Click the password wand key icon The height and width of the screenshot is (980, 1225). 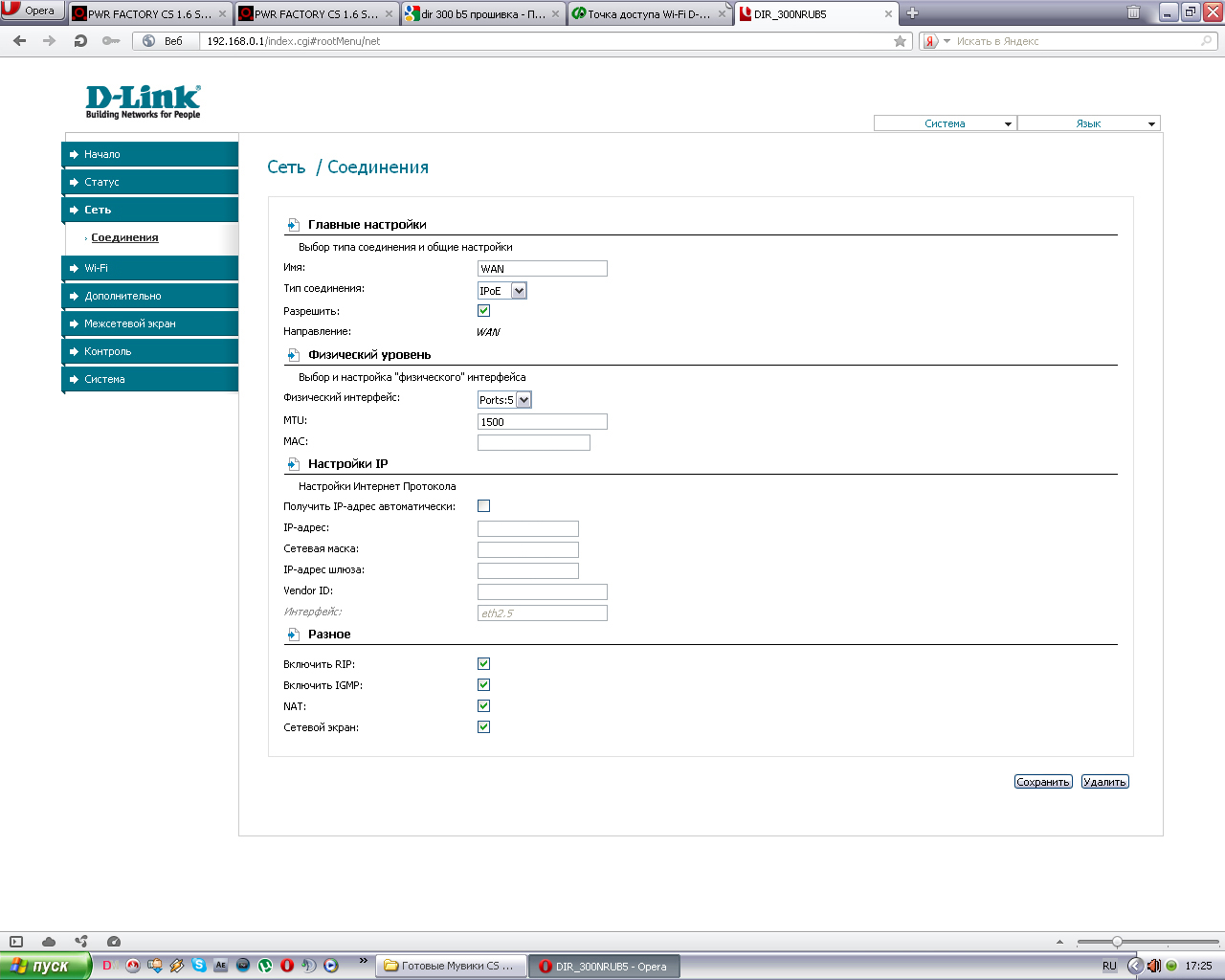pos(111,41)
